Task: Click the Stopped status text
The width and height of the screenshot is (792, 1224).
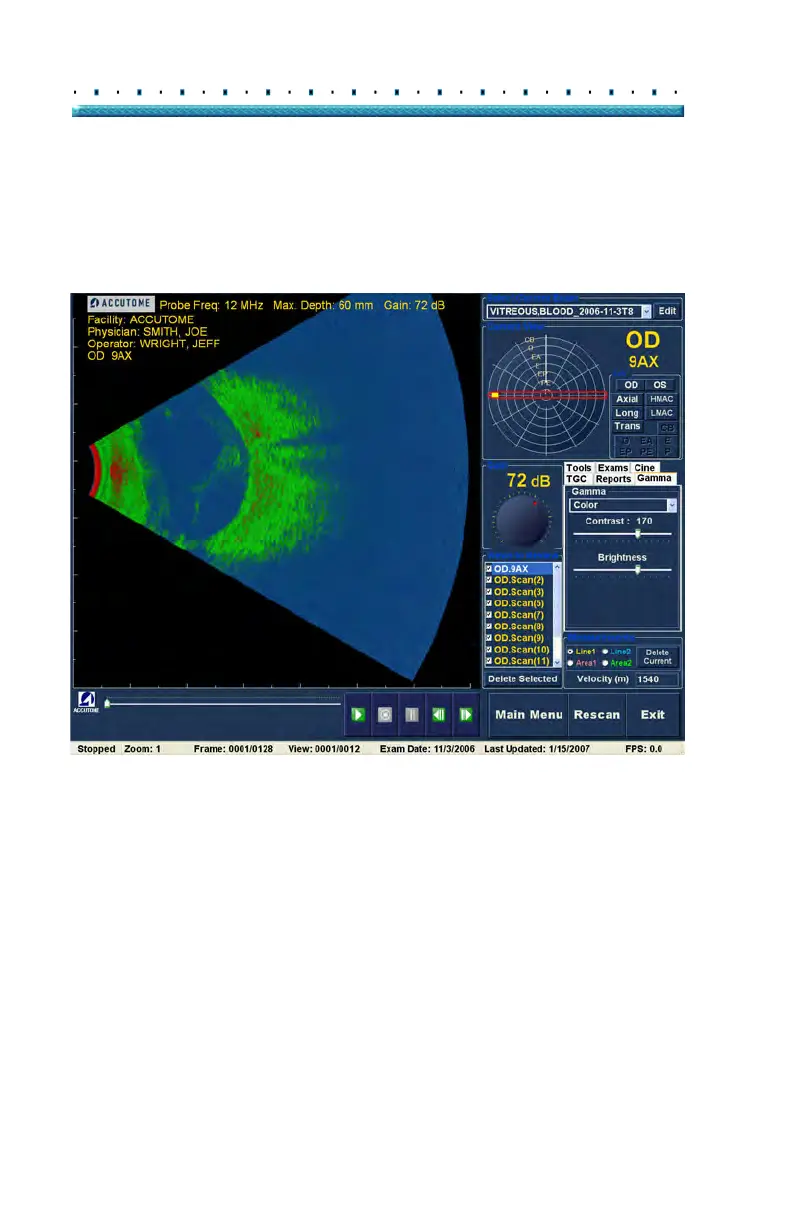Action: 94,748
